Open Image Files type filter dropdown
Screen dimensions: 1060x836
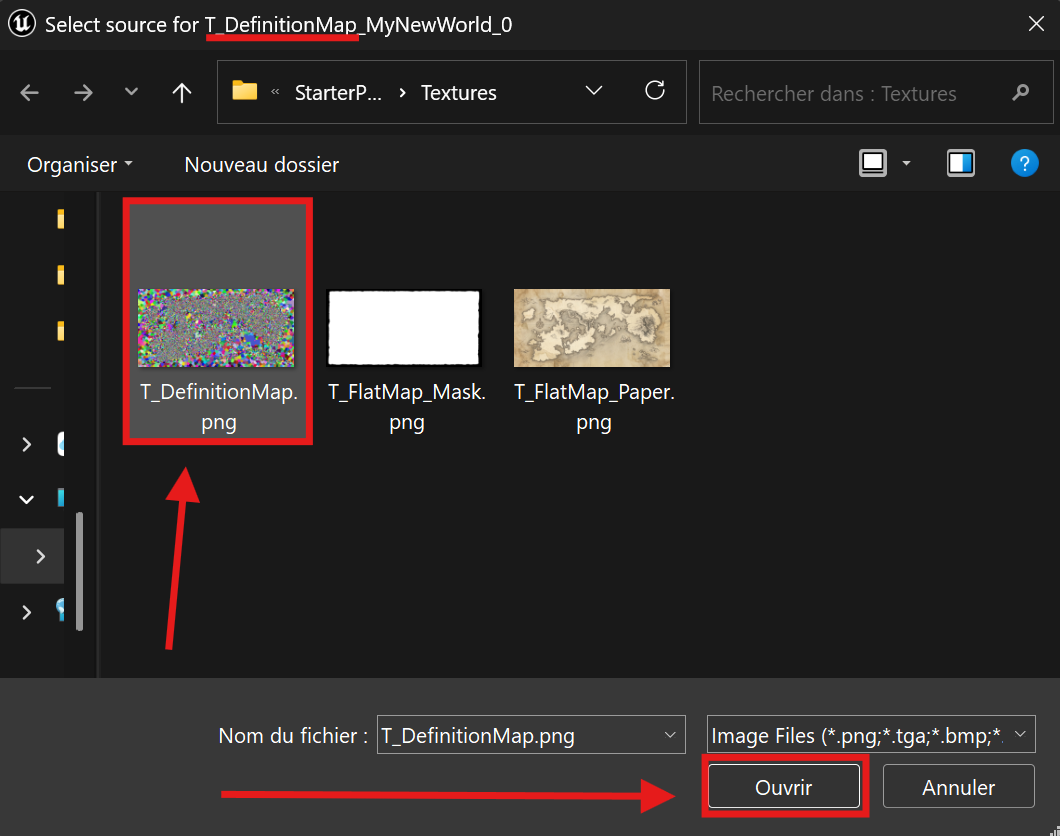(871, 734)
